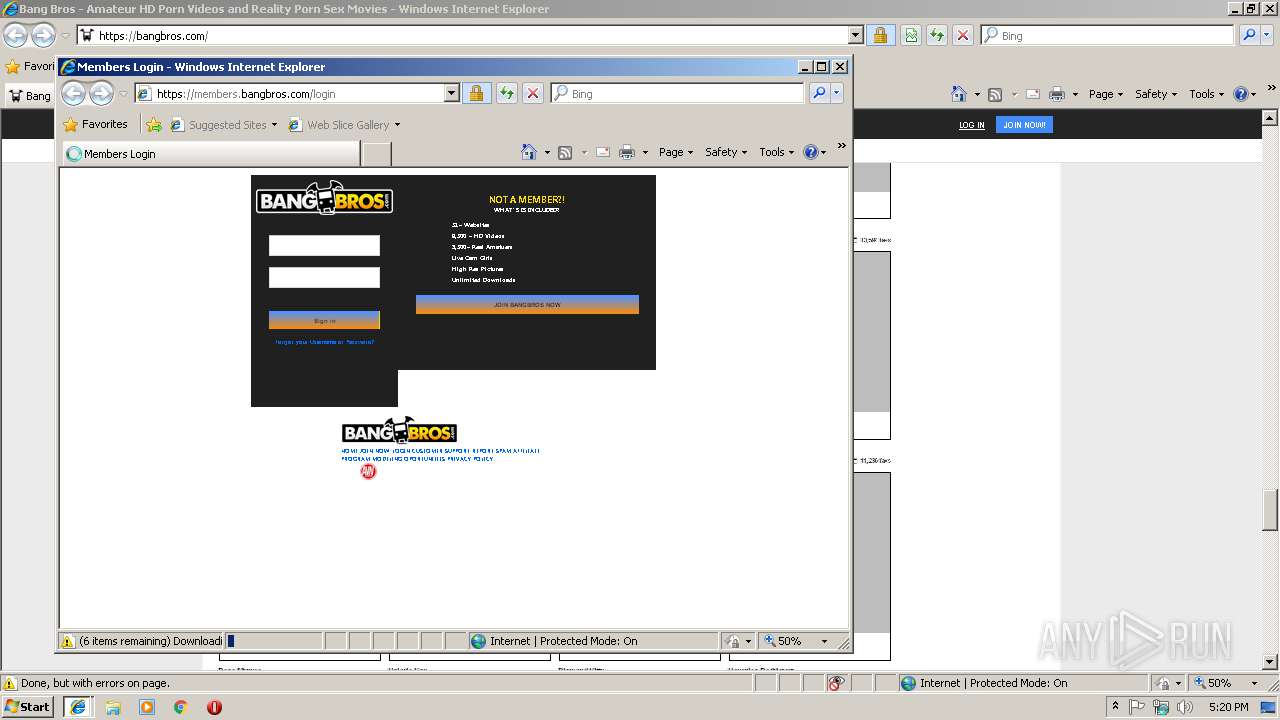This screenshot has width=1280, height=720.
Task: Go forward in Members Login window
Action: point(101,93)
